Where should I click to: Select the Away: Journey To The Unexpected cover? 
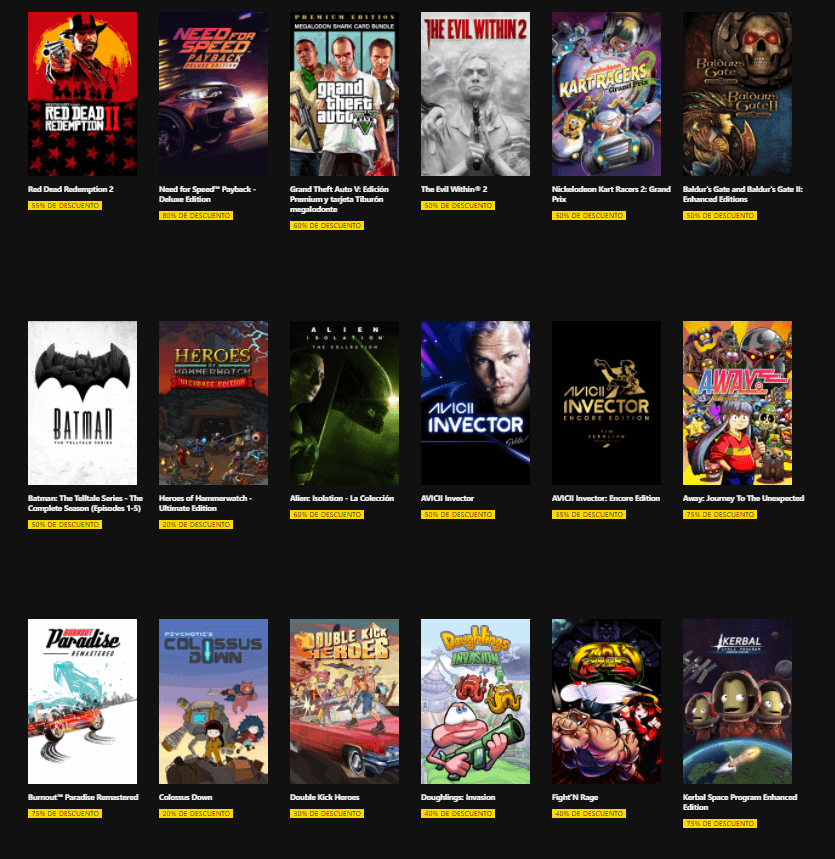pos(737,403)
